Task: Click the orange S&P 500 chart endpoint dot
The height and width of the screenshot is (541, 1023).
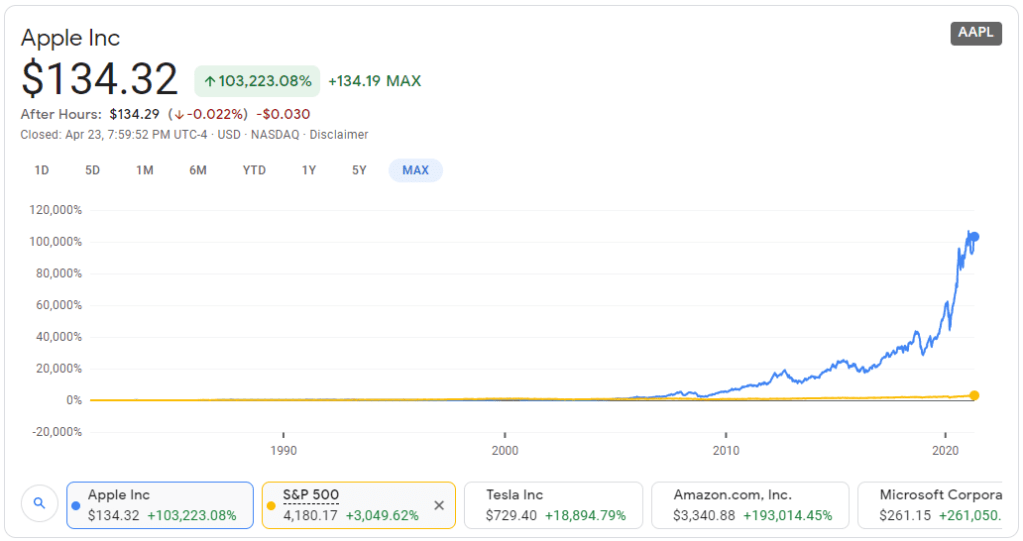Action: [x=974, y=395]
